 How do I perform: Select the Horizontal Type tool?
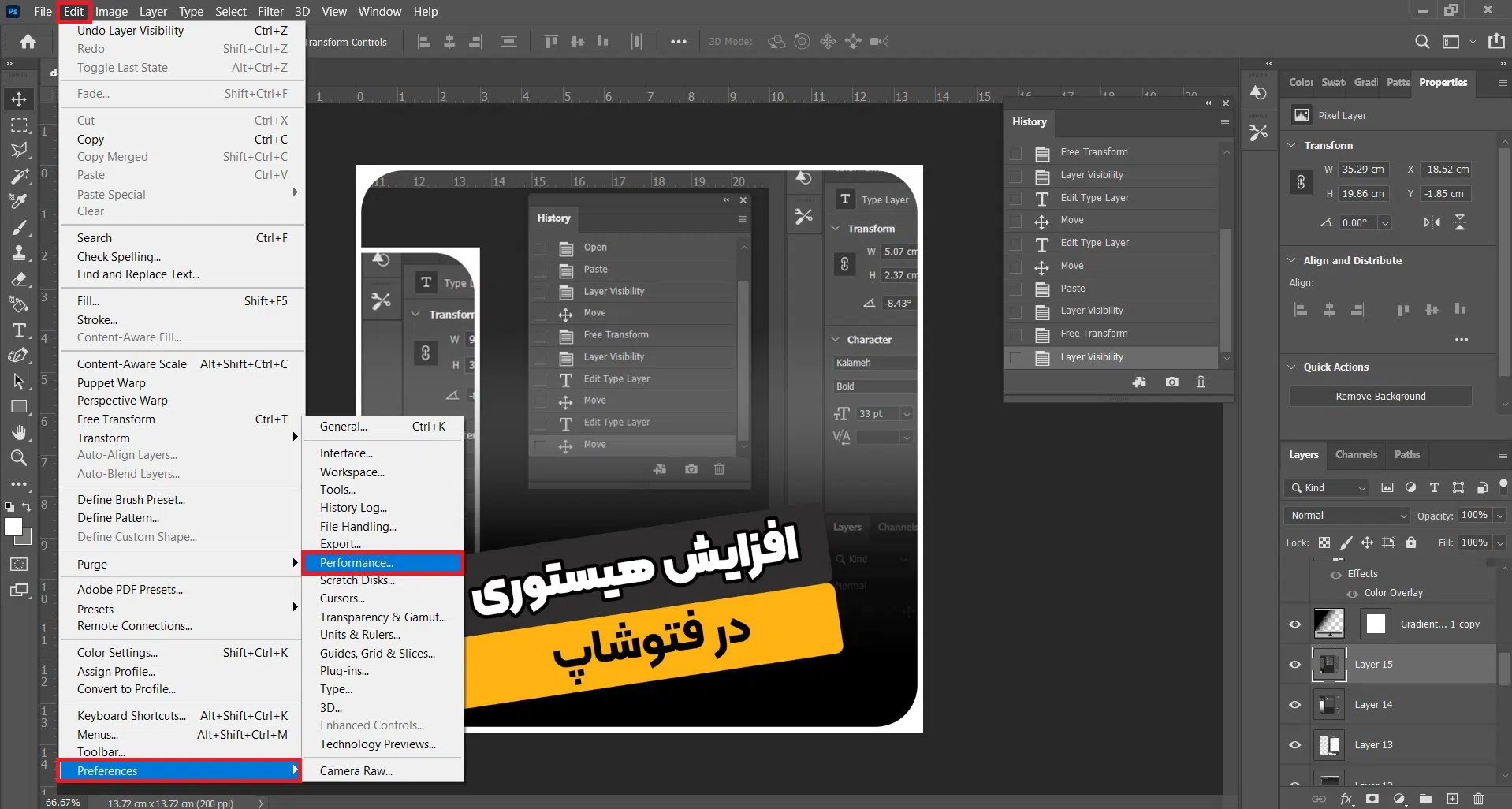(19, 330)
